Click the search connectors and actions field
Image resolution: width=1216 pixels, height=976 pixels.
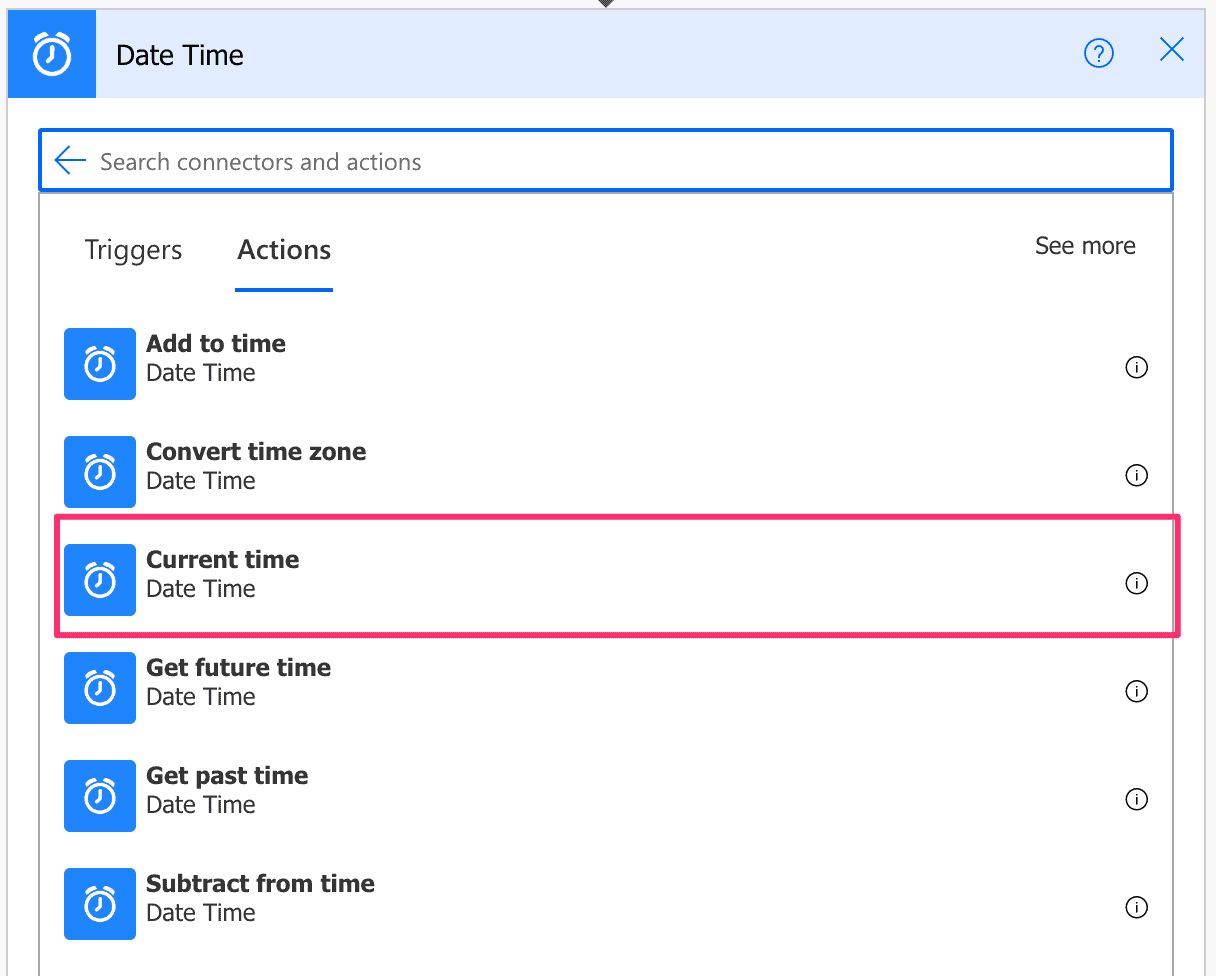pyautogui.click(x=500, y=160)
